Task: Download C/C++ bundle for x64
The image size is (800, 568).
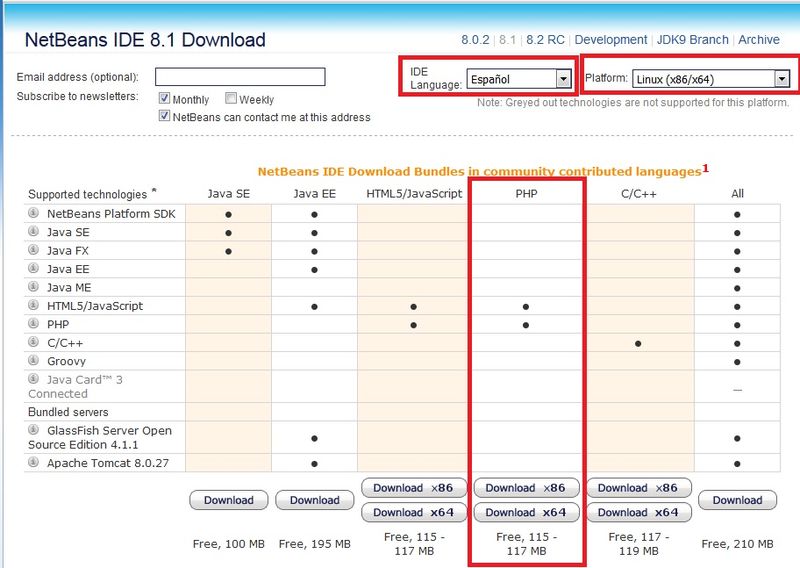Action: 638,512
